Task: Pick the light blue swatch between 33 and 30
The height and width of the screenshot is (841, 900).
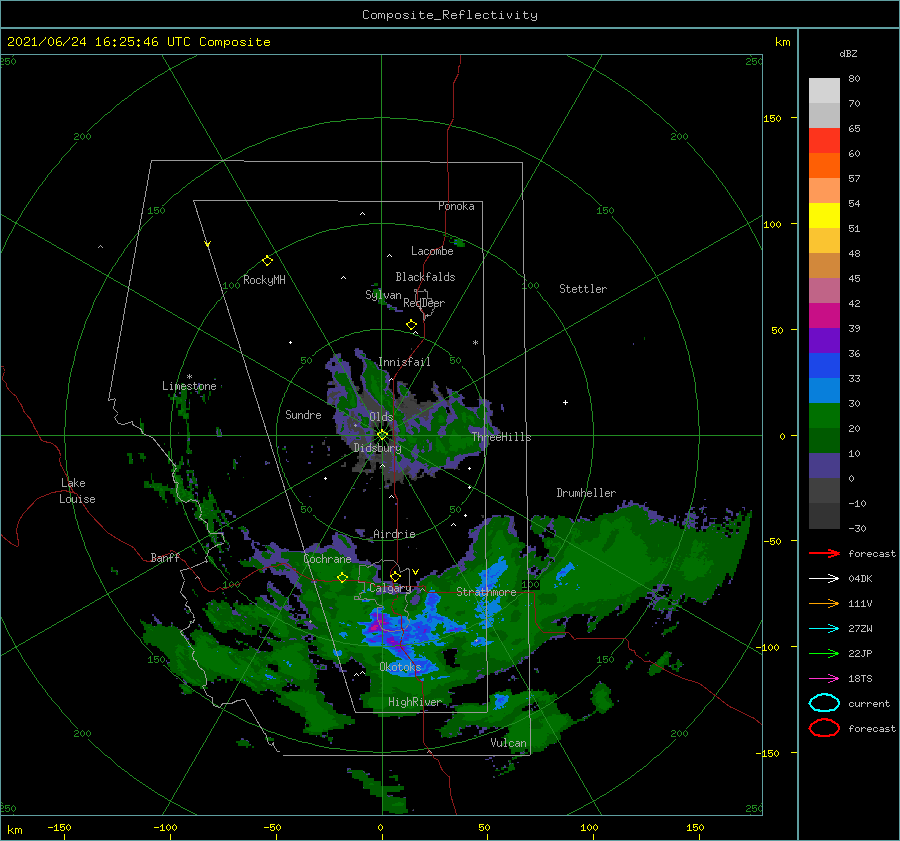Action: point(824,391)
